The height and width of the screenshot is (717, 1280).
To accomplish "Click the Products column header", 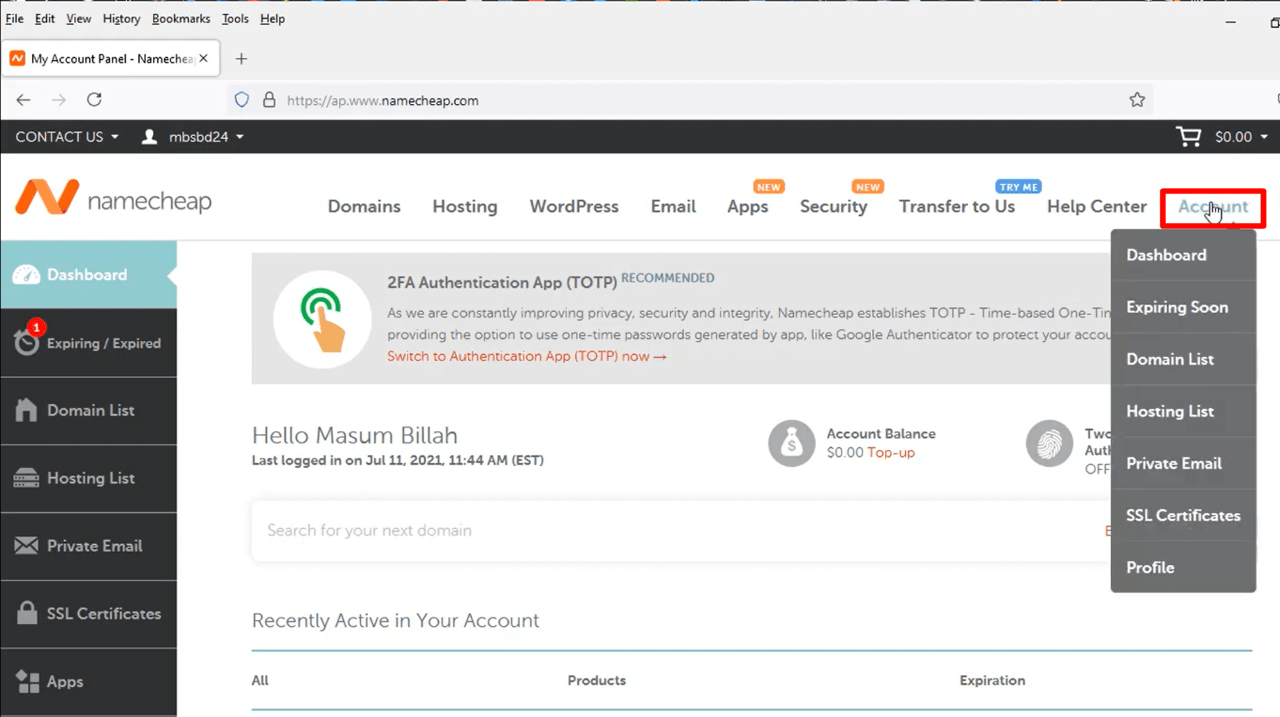I will coord(597,680).
